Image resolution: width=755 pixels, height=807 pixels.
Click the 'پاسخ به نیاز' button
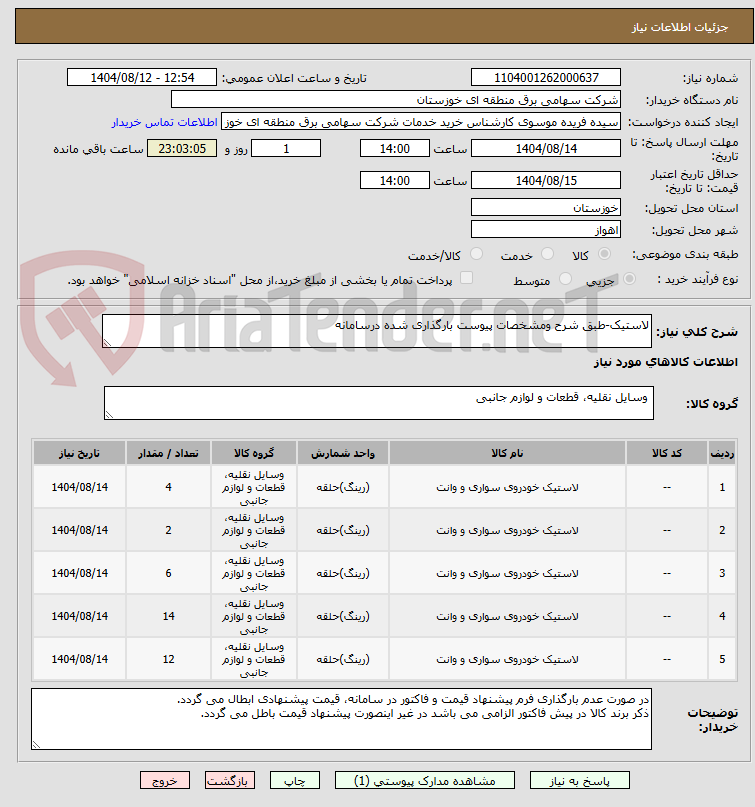(580, 780)
